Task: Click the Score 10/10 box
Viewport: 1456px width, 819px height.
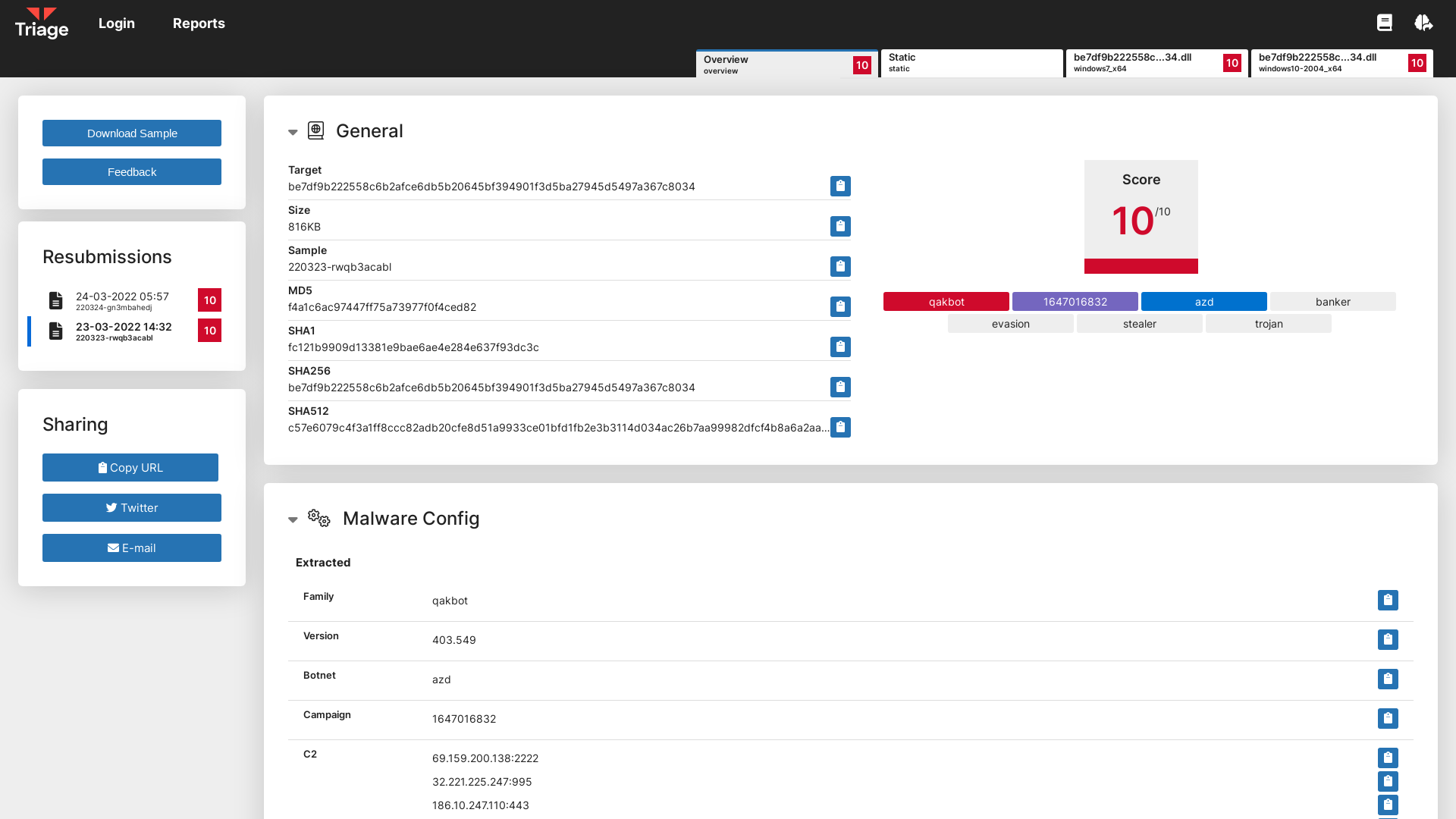Action: 1141,217
